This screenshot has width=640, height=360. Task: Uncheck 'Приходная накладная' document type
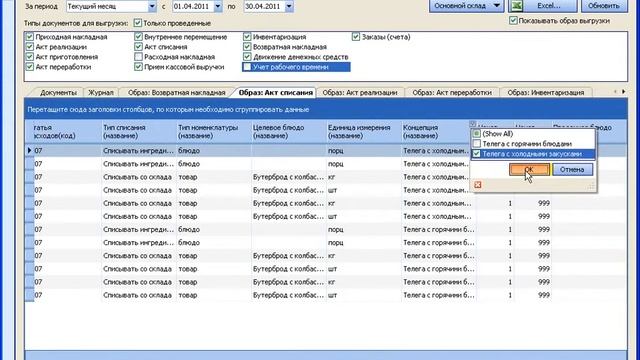[29, 37]
